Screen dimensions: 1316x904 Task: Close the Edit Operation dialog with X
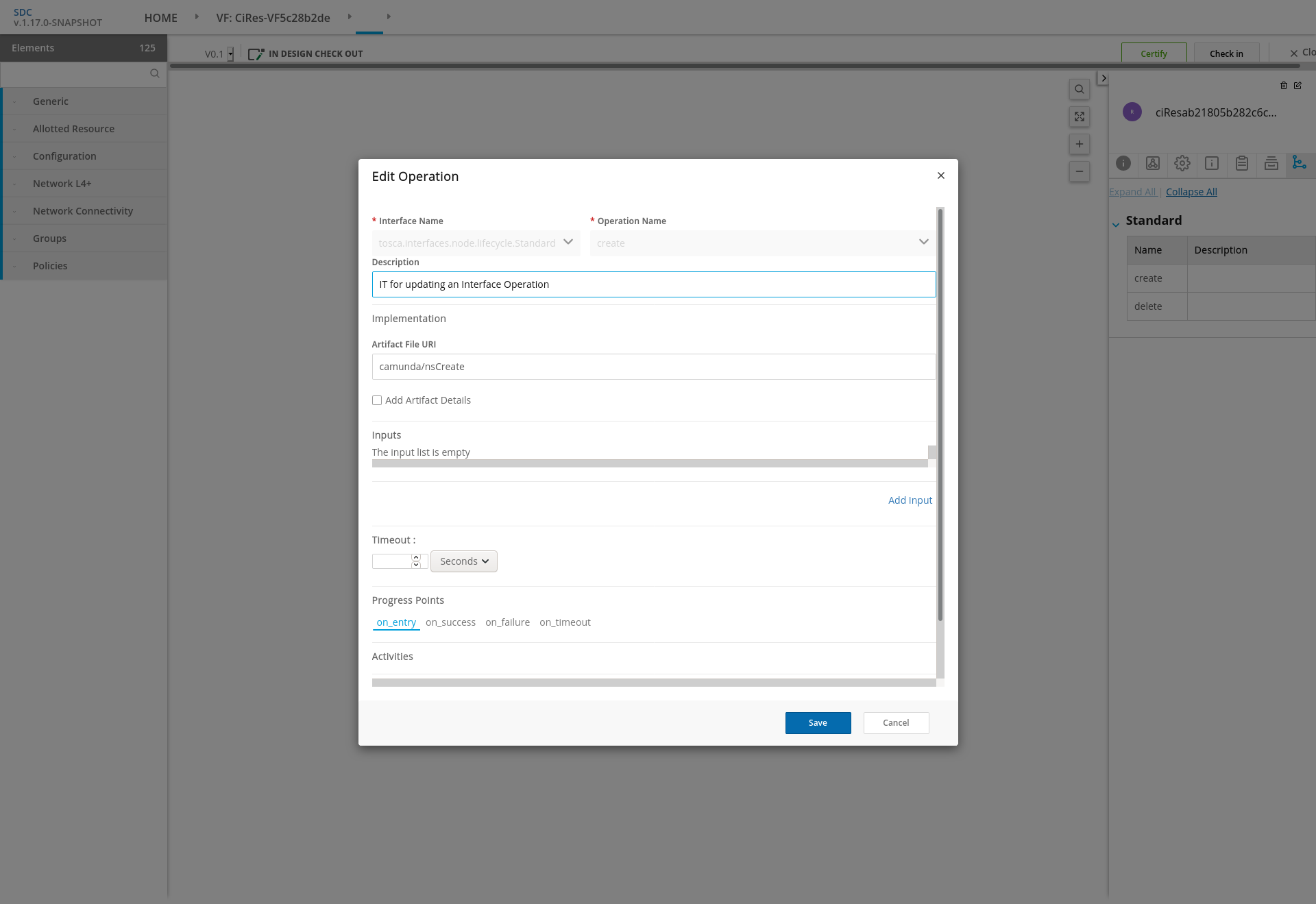(x=941, y=175)
